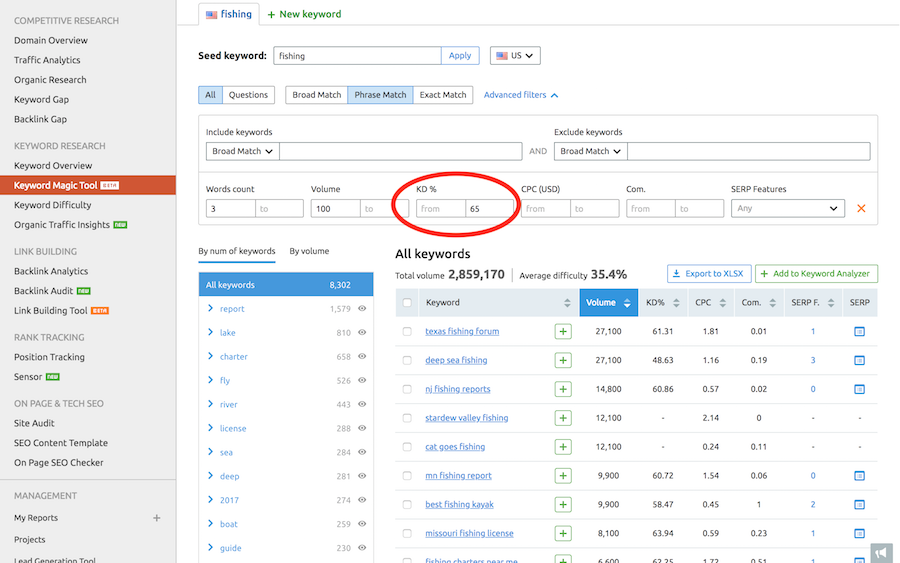Tick checkbox for deep sea fishing

[x=407, y=360]
